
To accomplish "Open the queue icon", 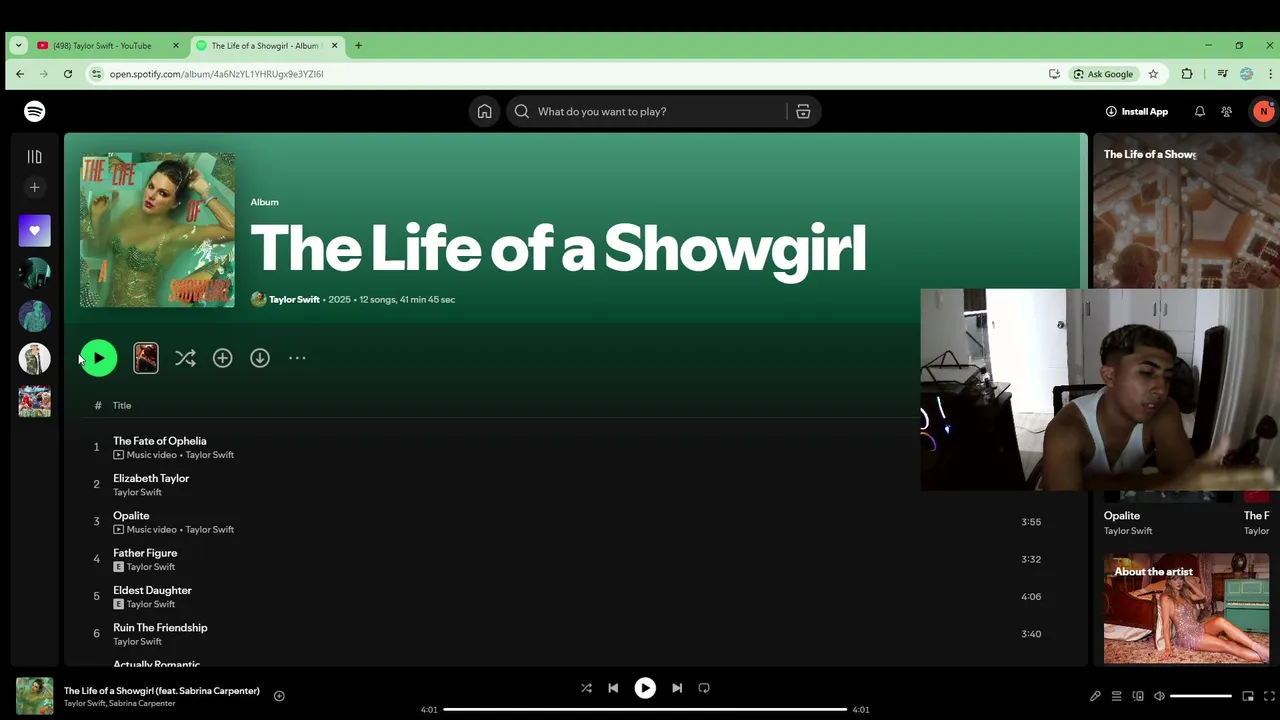I will pyautogui.click(x=1117, y=696).
